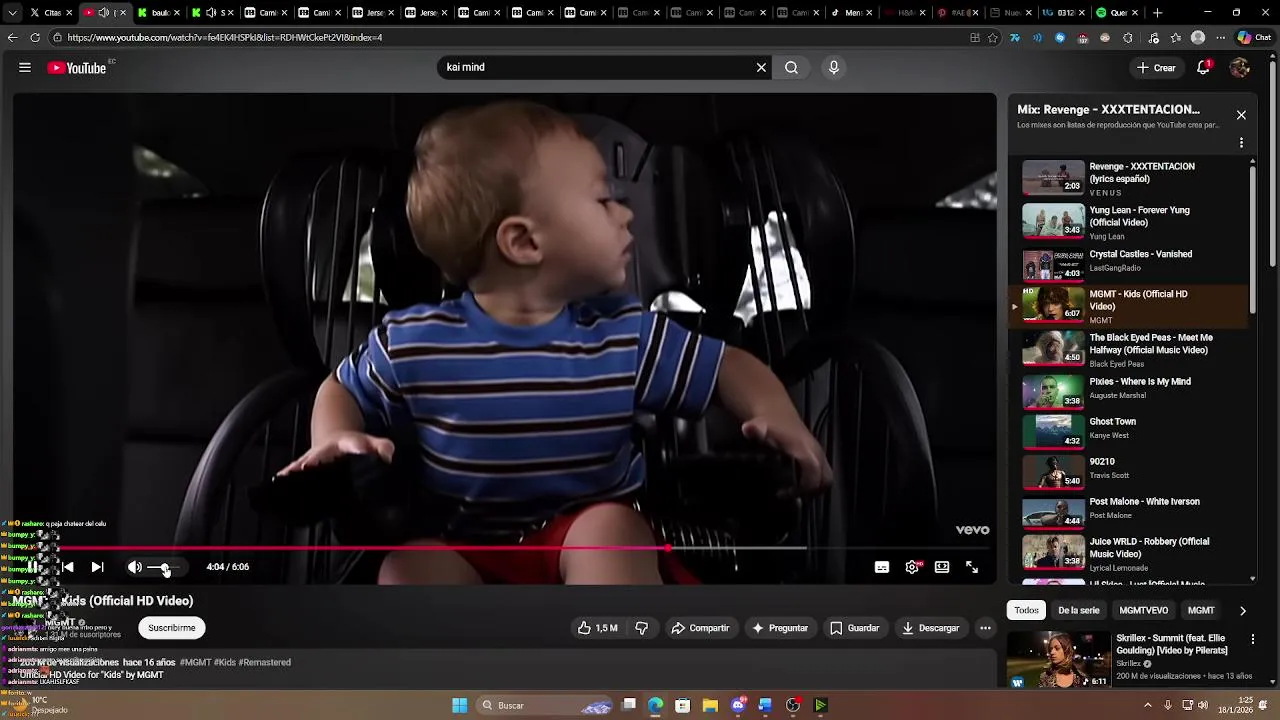Open Discord from the taskbar

[x=738, y=705]
